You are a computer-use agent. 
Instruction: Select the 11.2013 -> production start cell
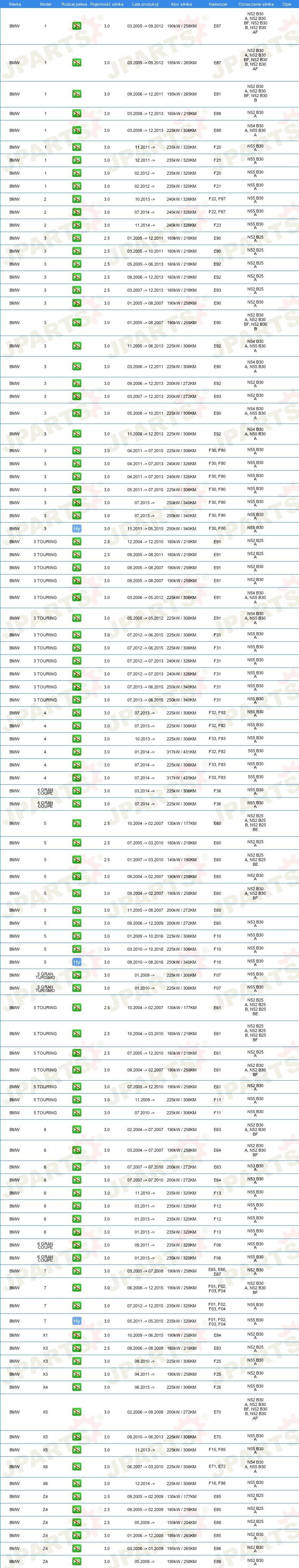pyautogui.click(x=145, y=1450)
